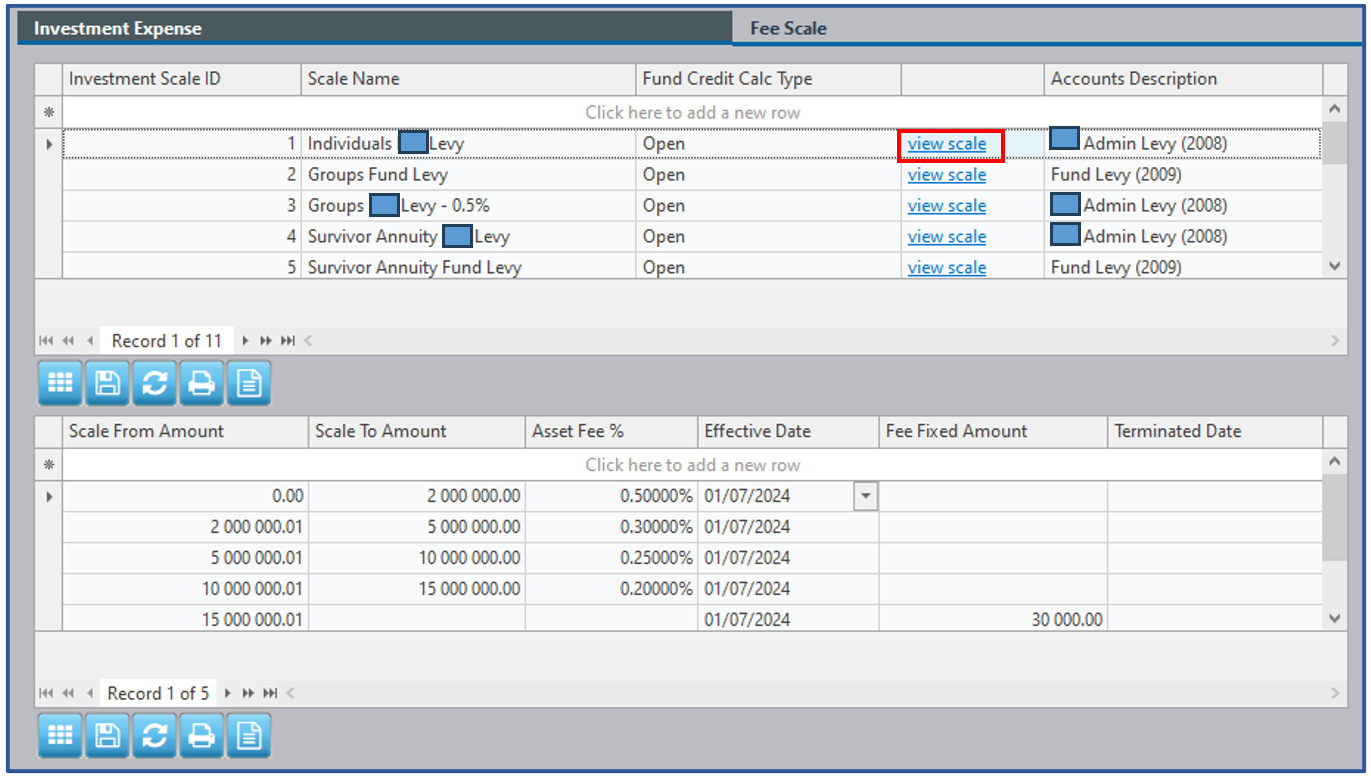Select the 0.20000% asset fee cell
The image size is (1371, 777).
(x=611, y=589)
